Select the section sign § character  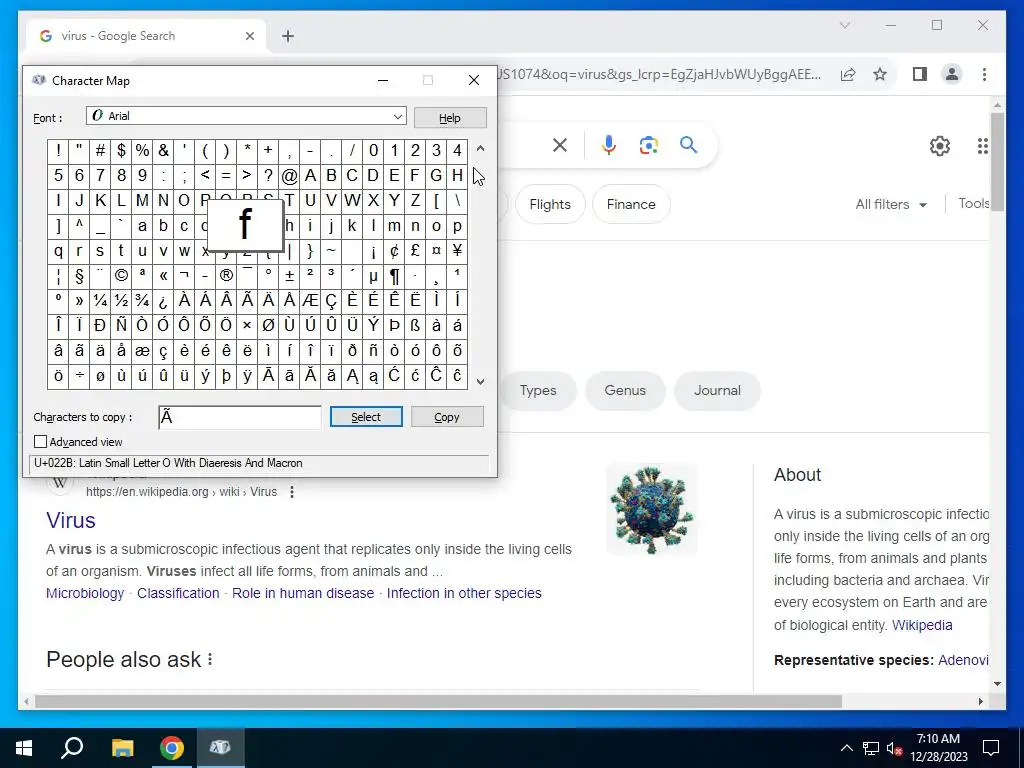(x=79, y=276)
